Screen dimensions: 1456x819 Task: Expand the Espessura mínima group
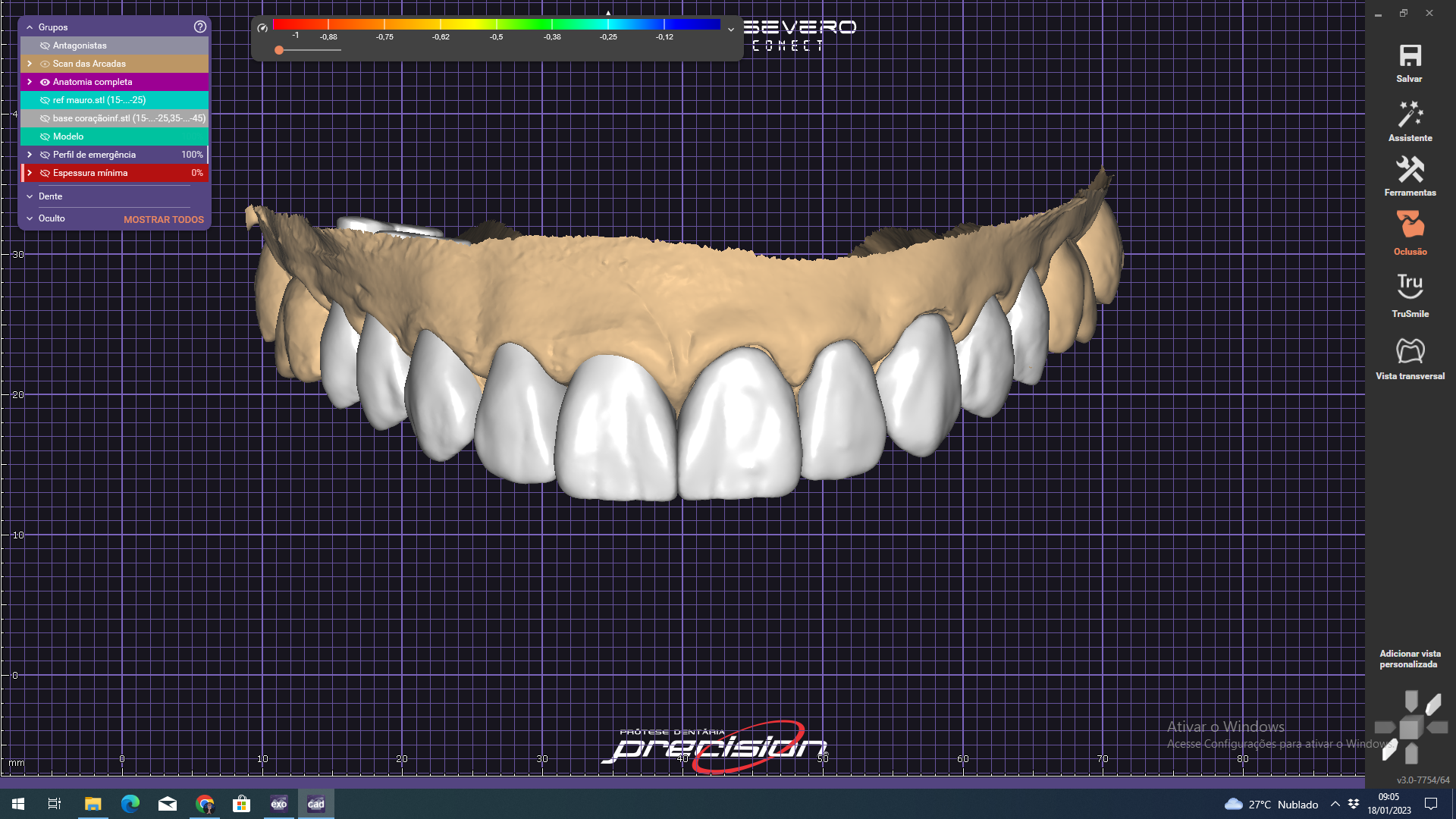tap(30, 173)
